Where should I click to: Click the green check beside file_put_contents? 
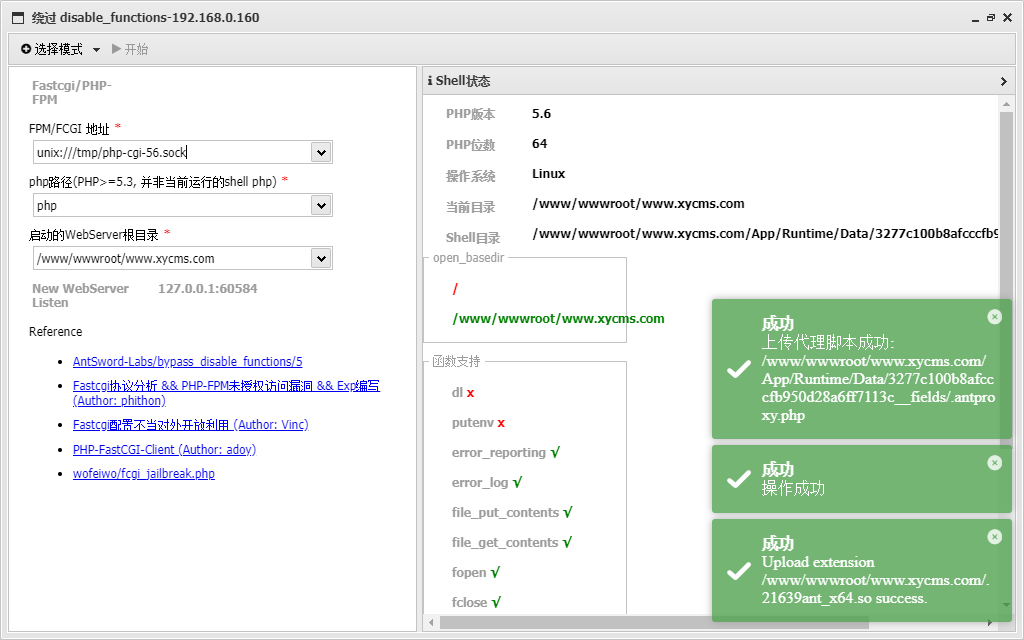568,513
